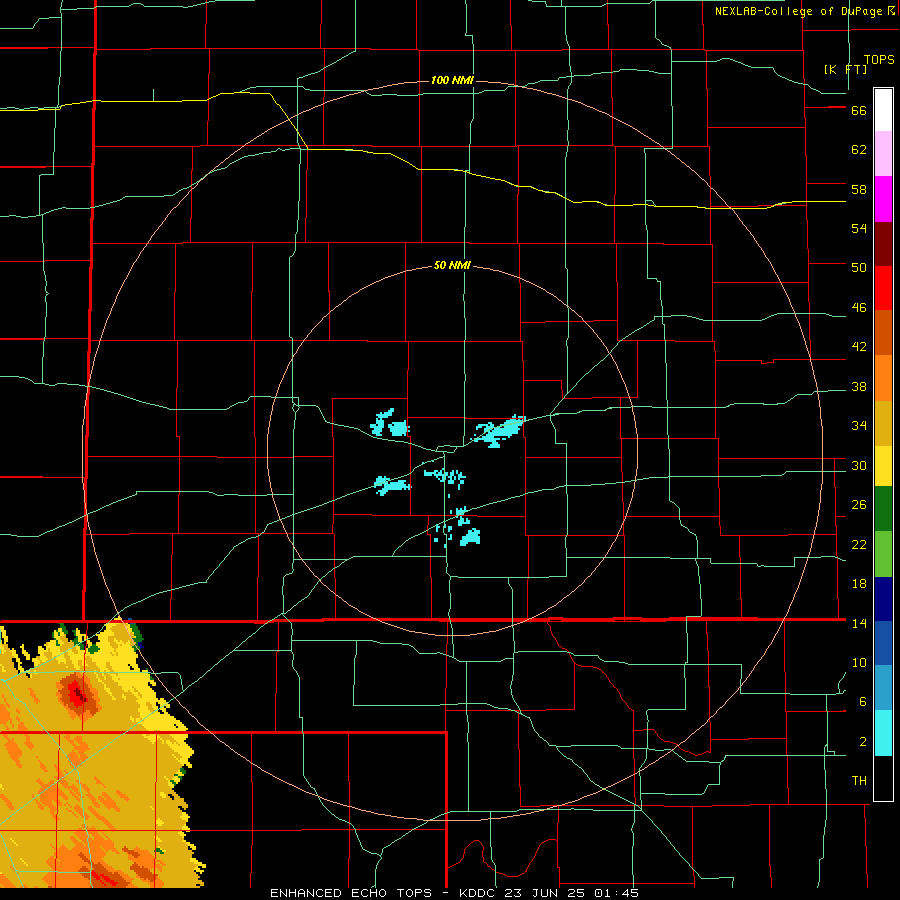Click the cyan echo pair northwest of the radar
900x900 pixels.
pos(390,423)
